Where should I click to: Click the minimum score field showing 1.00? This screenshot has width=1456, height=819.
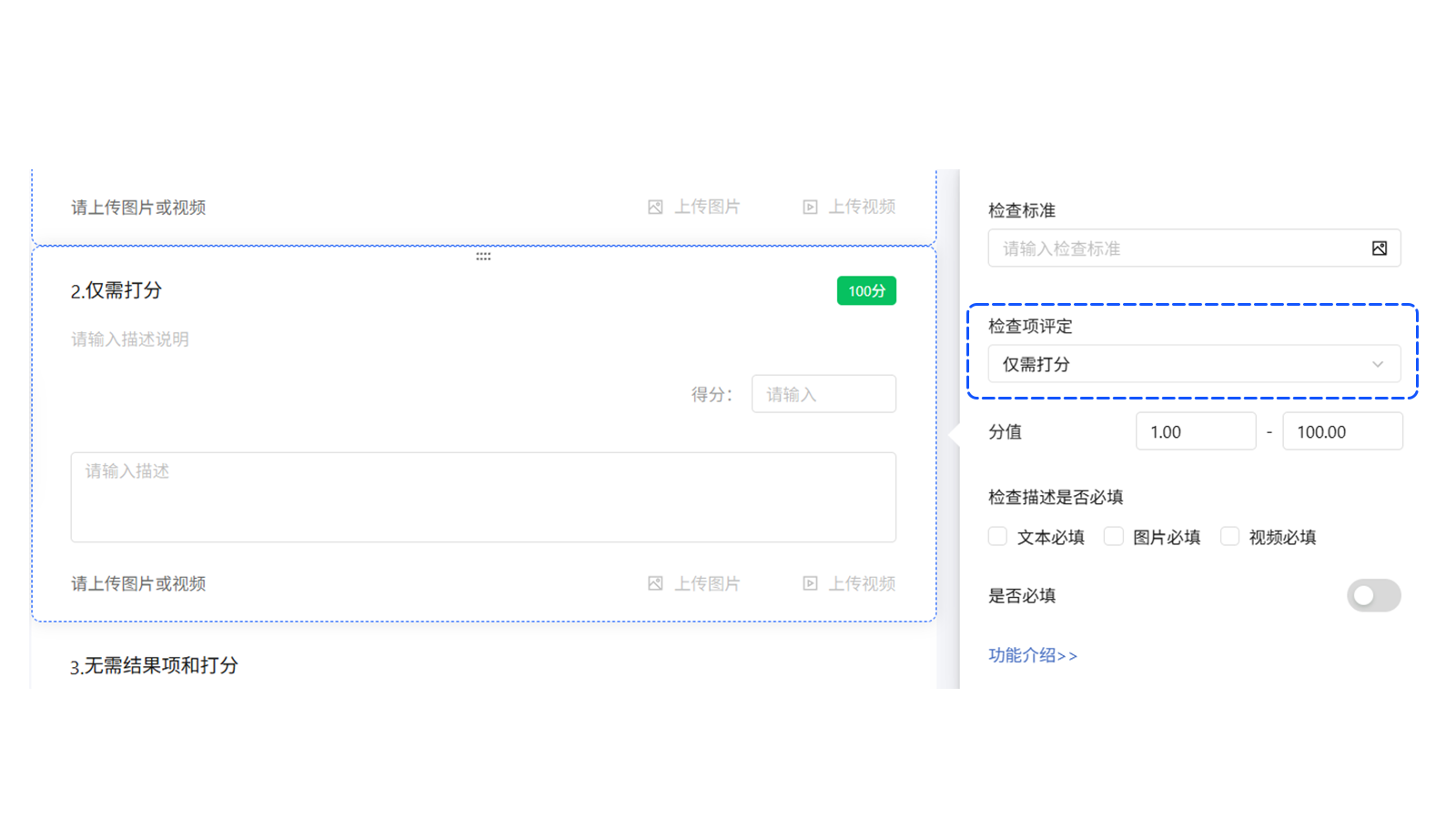coord(1195,430)
